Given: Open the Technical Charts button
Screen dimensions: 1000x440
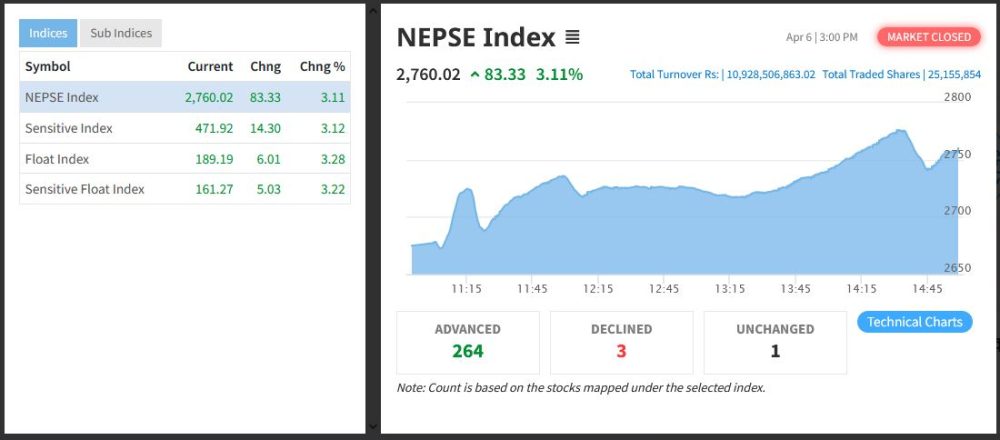Looking at the screenshot, I should pyautogui.click(x=914, y=322).
